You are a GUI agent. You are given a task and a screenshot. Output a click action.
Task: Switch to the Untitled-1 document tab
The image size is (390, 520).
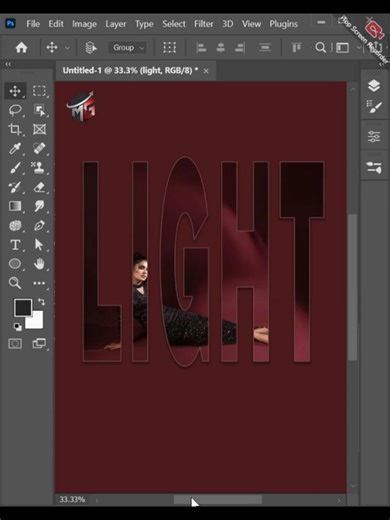pos(130,71)
